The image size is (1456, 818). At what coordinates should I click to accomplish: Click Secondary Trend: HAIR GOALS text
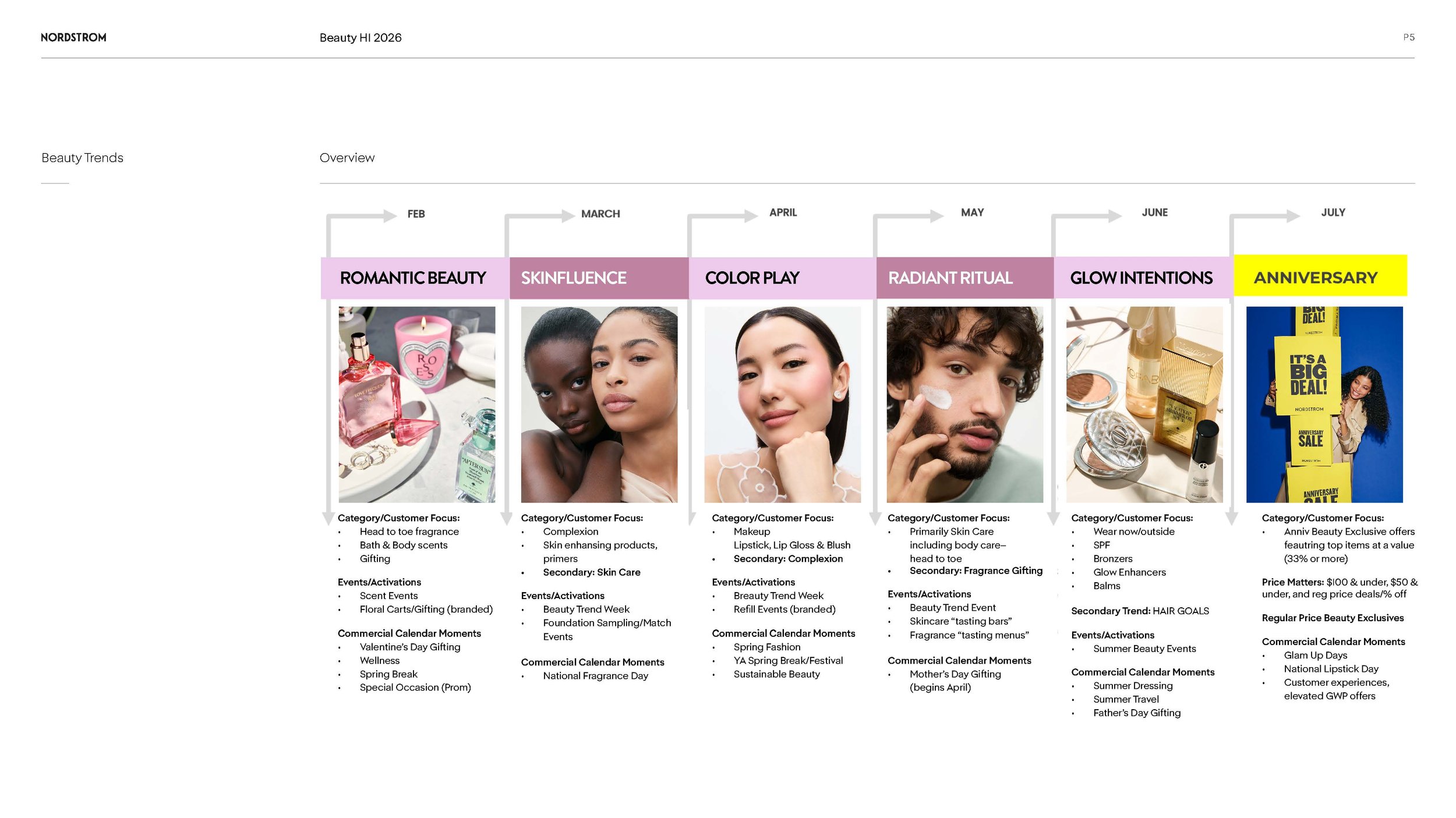(1140, 611)
